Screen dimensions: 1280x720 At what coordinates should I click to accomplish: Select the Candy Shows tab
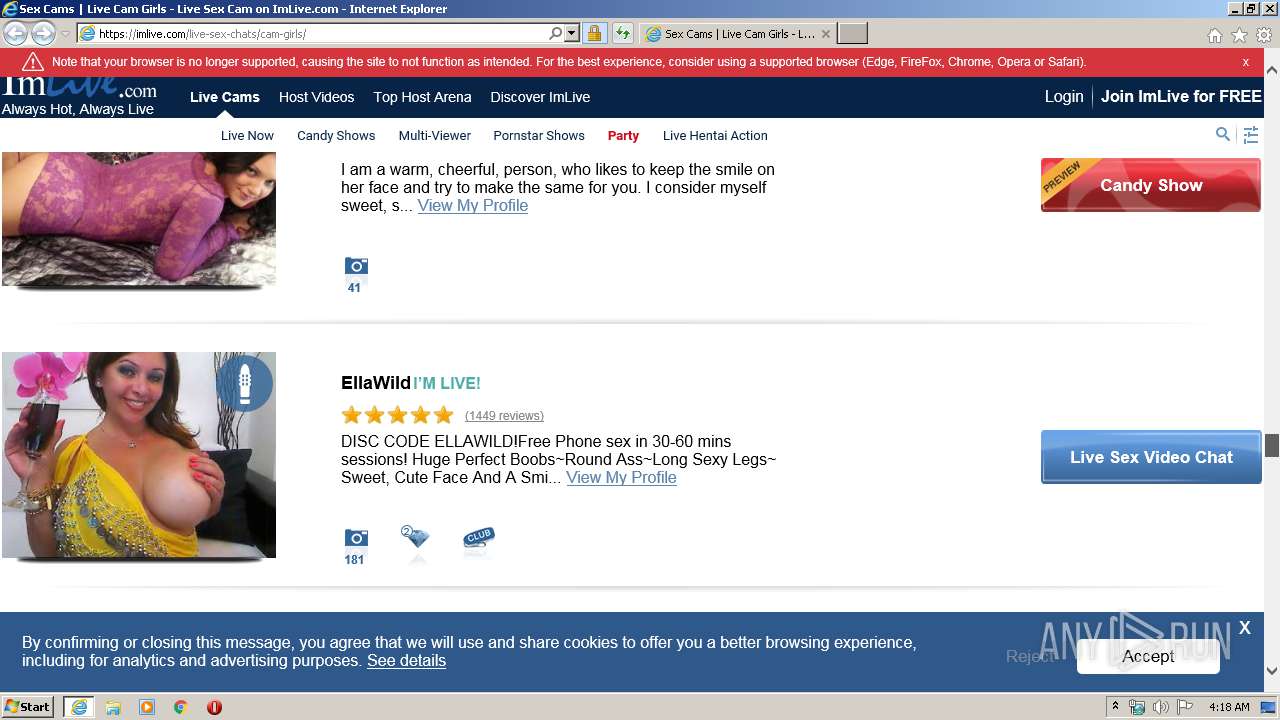[x=336, y=136]
